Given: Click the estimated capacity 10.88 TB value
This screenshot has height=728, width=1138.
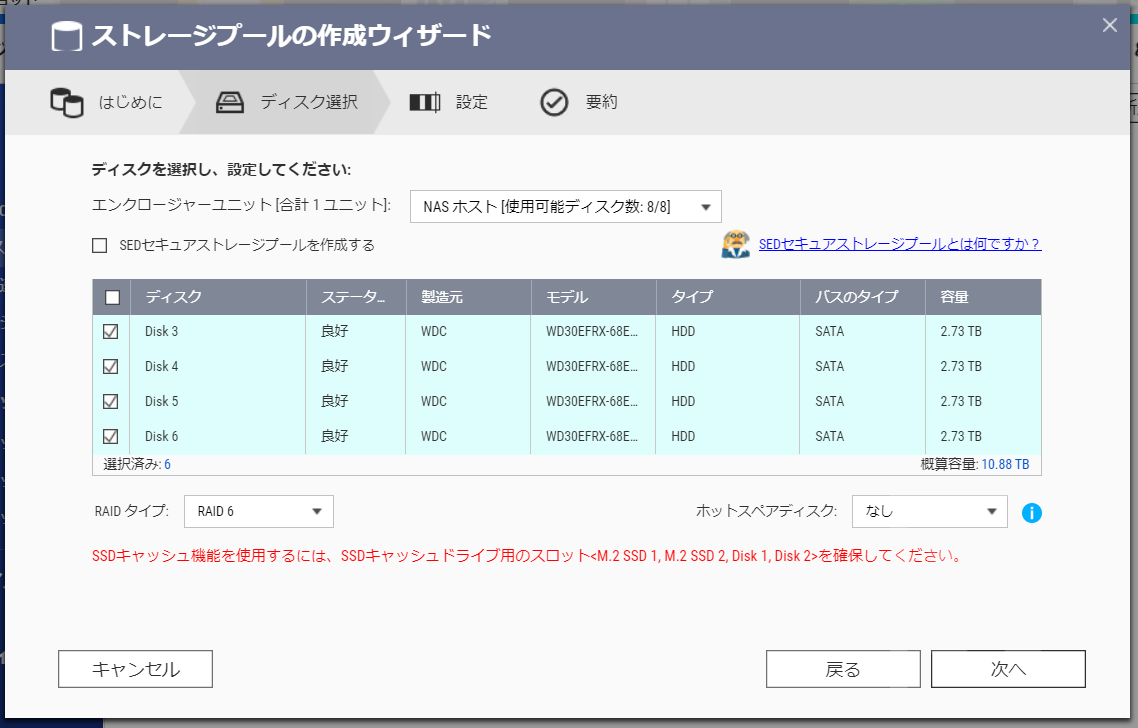Looking at the screenshot, I should (x=1005, y=465).
